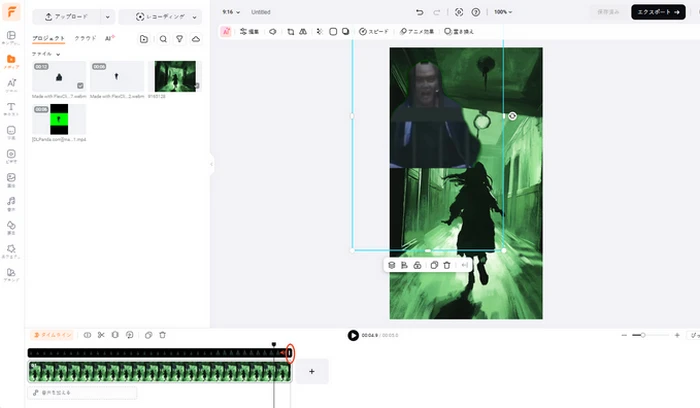Expand the アップロード dropdown arrow

tap(108, 17)
